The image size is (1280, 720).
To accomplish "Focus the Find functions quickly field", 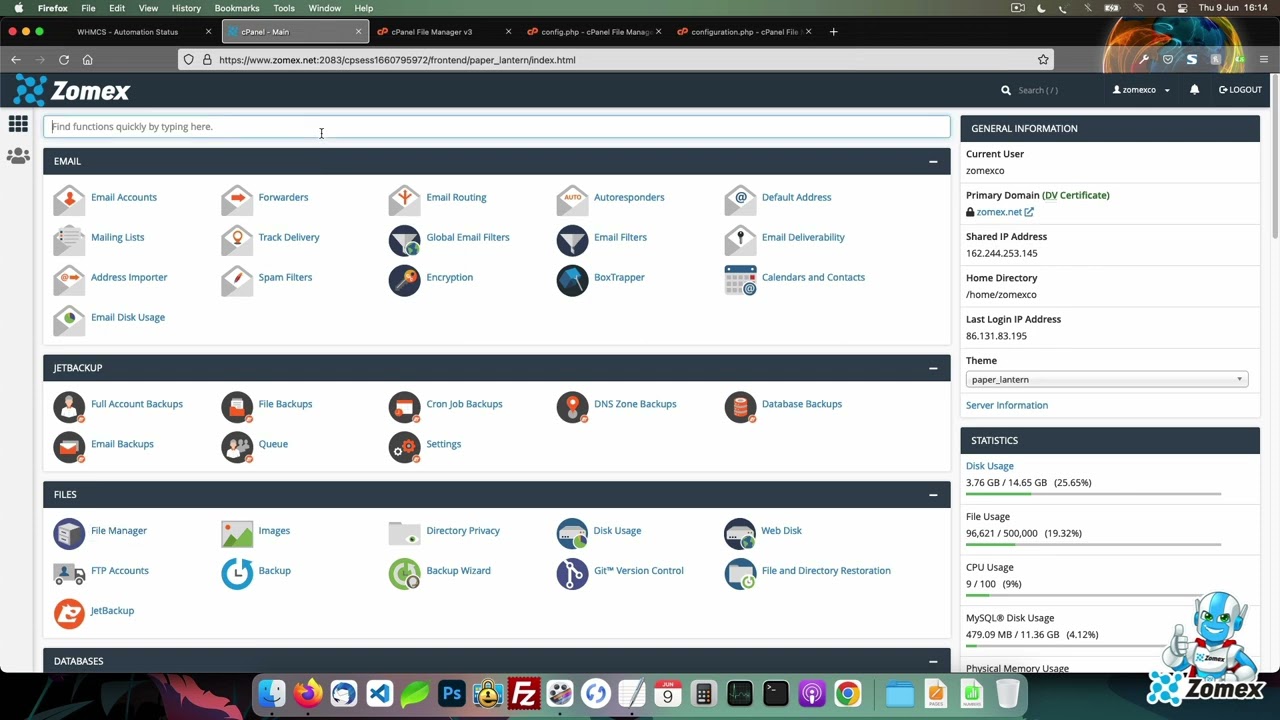I will pos(497,127).
